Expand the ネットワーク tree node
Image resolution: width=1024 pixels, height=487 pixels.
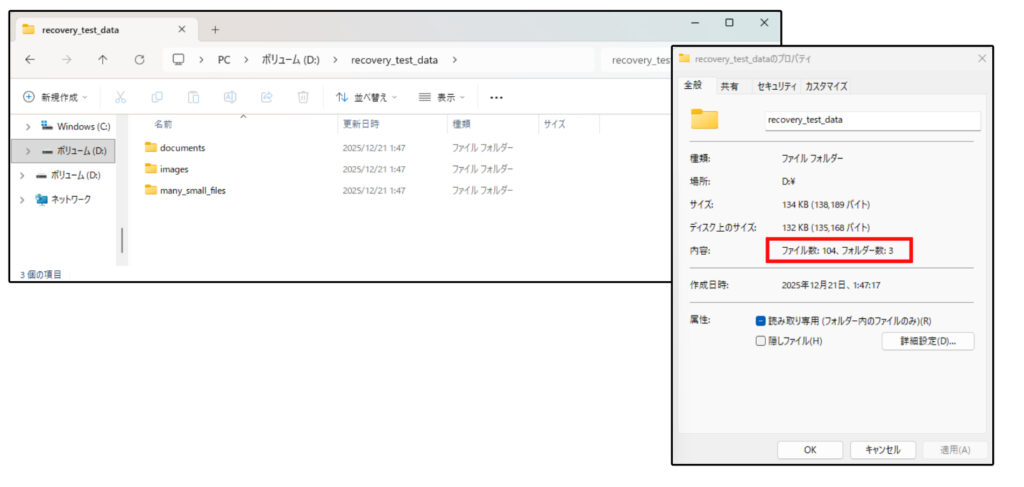[24, 200]
